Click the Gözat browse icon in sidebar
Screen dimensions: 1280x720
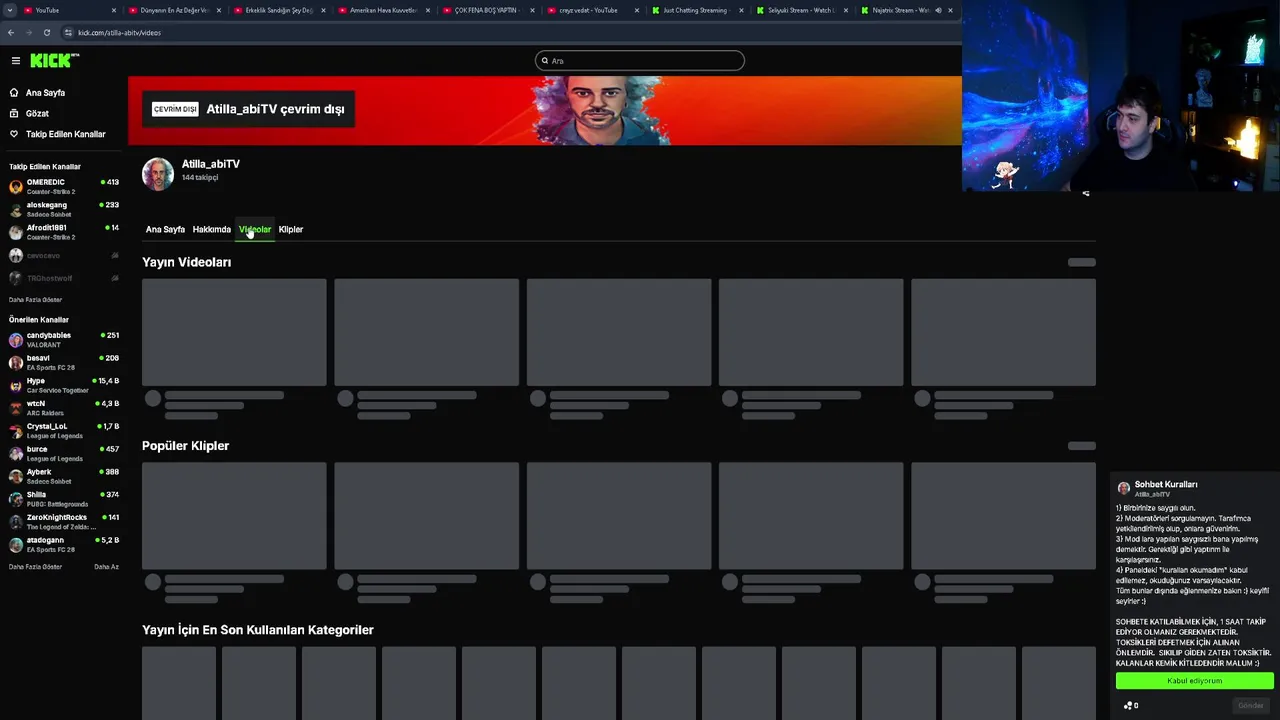[x=14, y=114]
